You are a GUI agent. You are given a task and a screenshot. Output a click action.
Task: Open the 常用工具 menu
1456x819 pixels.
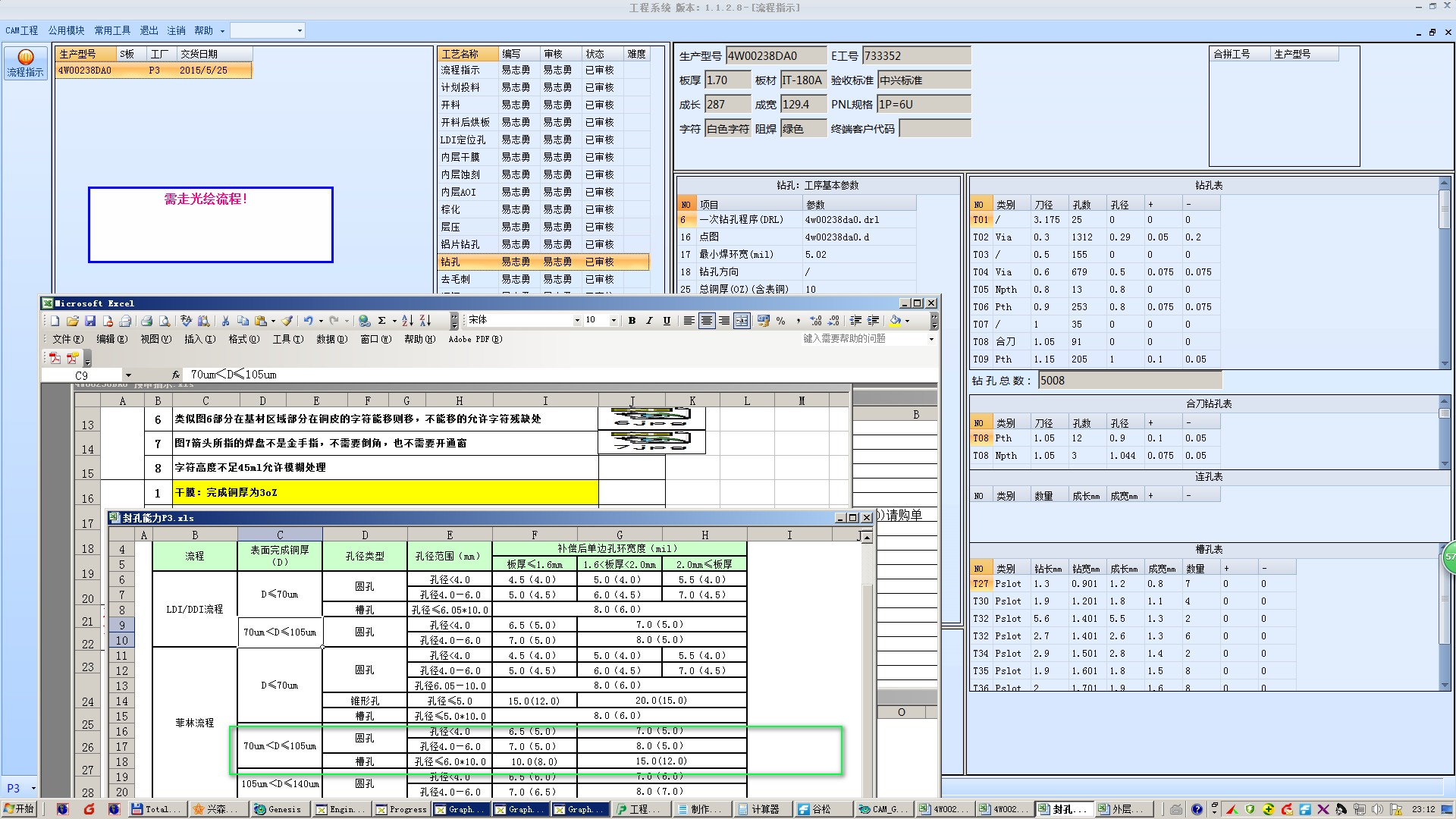coord(112,30)
